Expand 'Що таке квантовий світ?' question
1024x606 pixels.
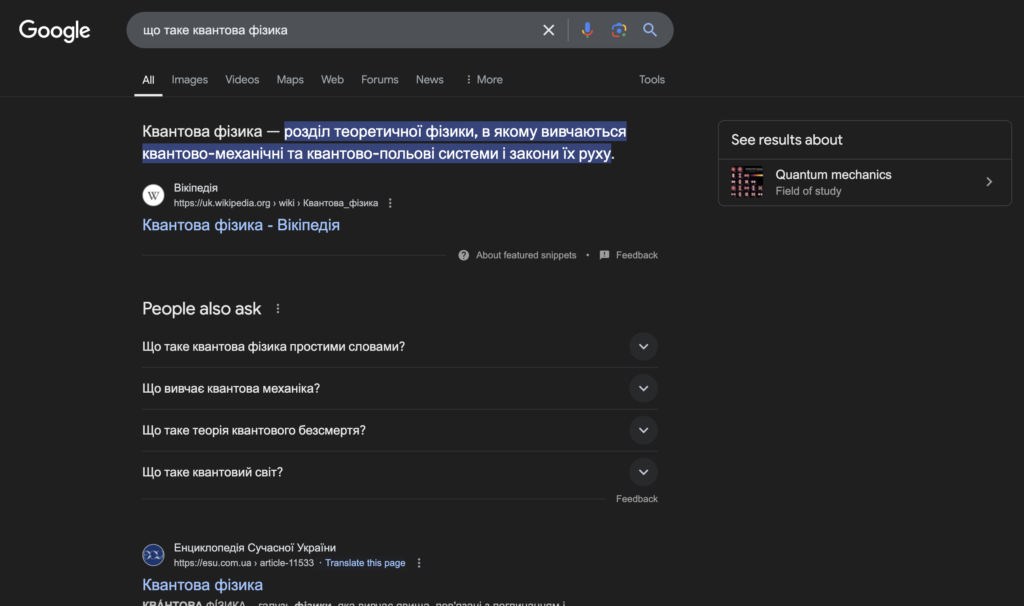(643, 472)
